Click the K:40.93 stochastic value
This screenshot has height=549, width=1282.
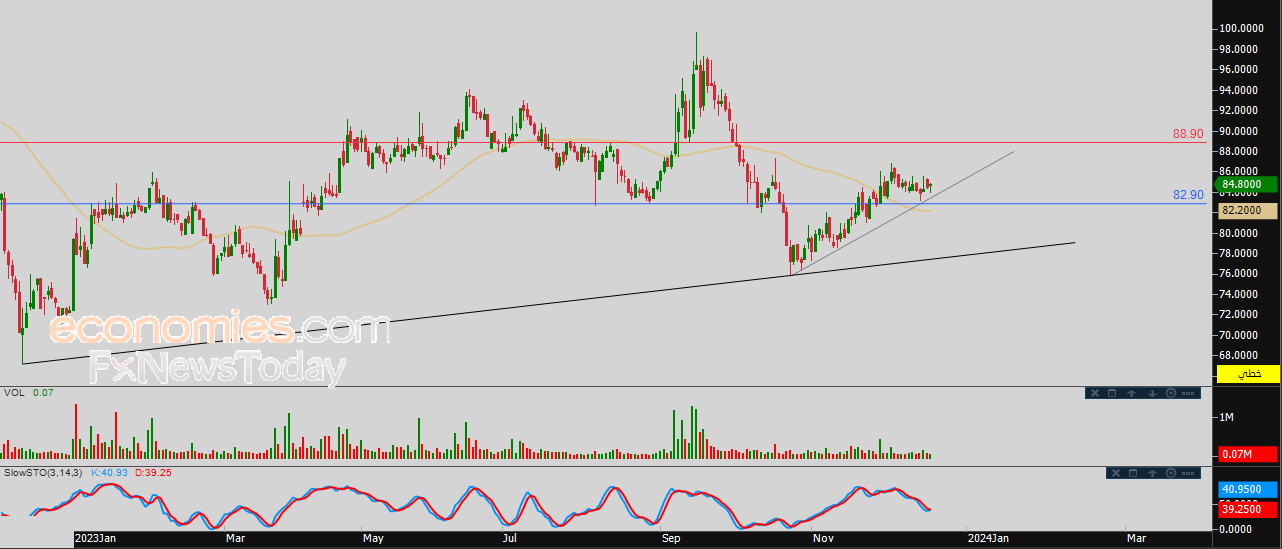109,472
